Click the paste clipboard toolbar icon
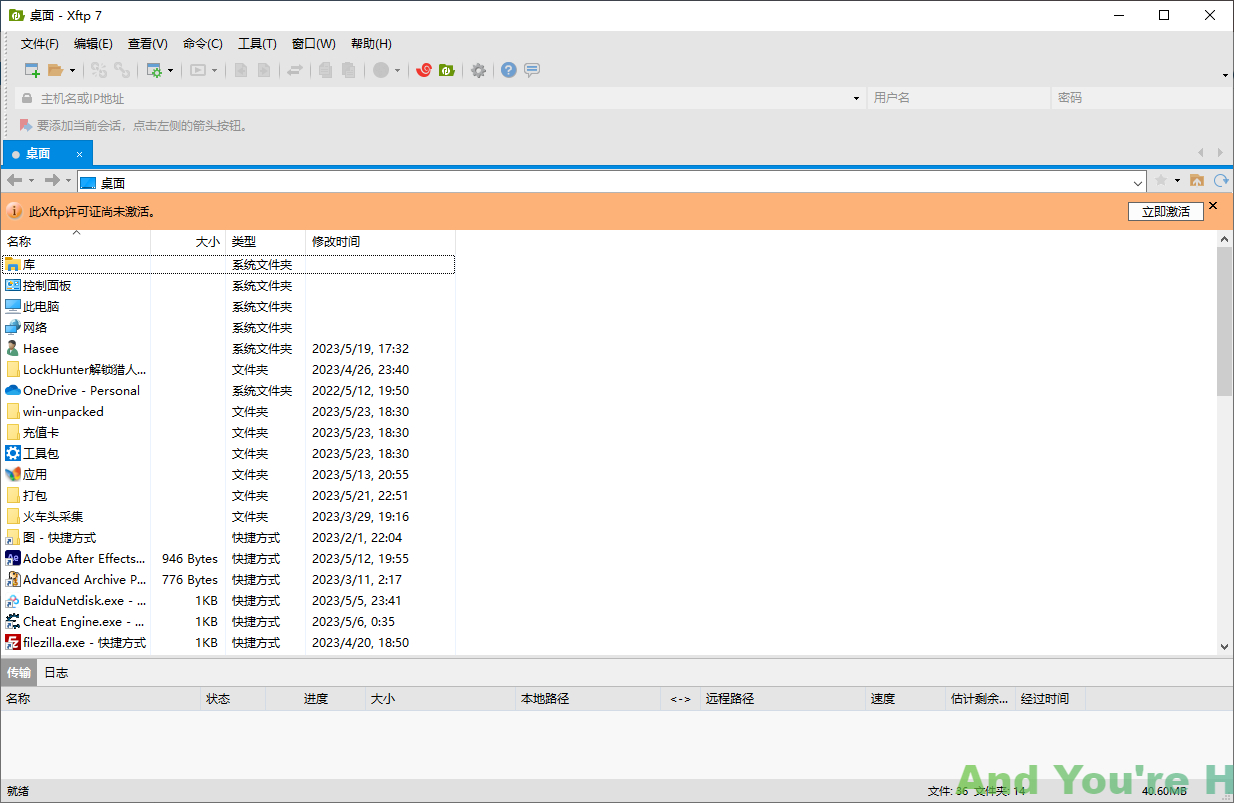 click(x=348, y=70)
